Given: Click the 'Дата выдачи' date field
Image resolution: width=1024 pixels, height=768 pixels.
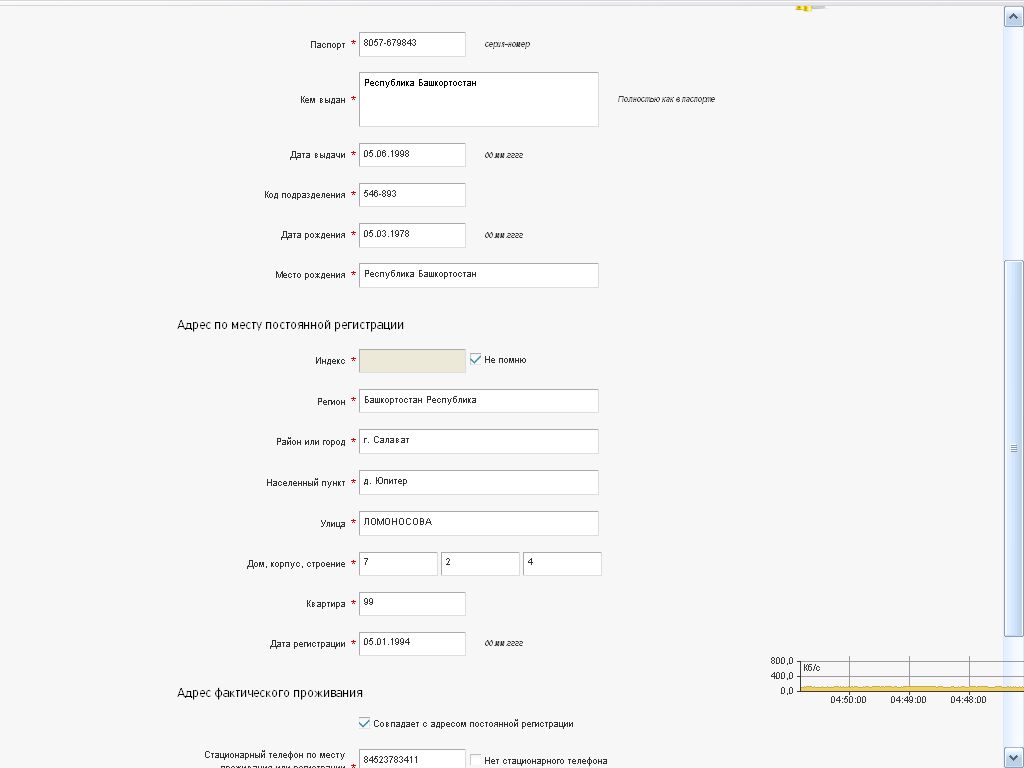Looking at the screenshot, I should tap(412, 155).
